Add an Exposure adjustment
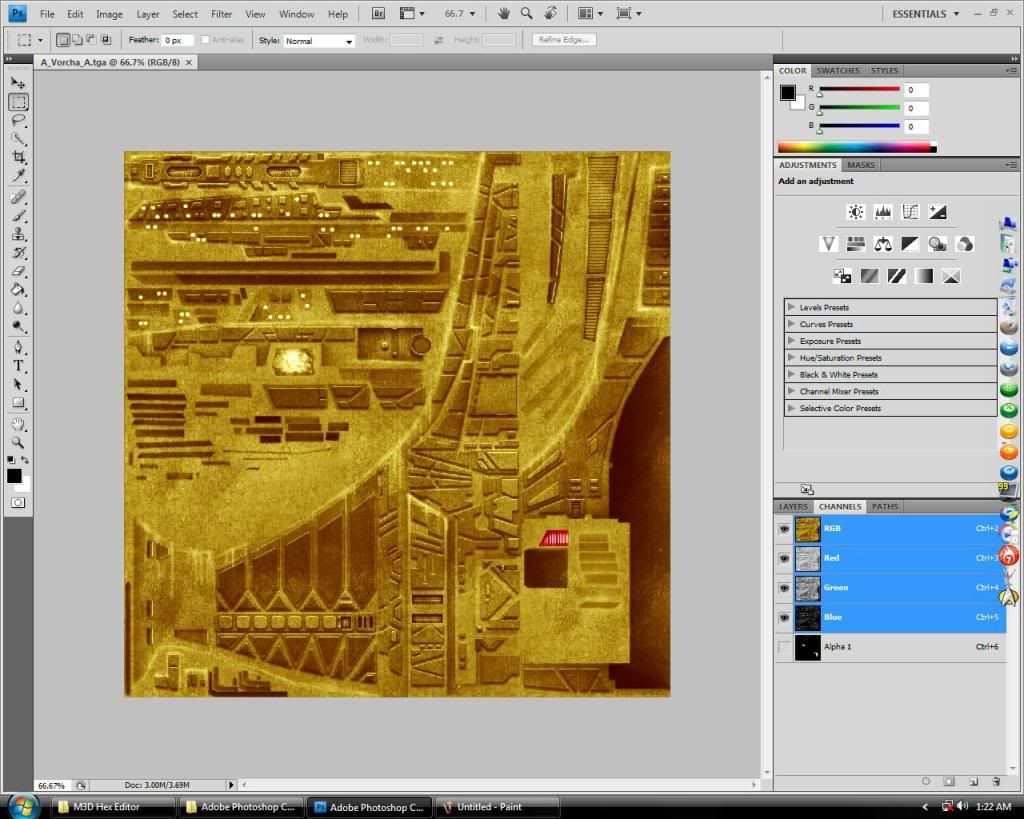 938,212
